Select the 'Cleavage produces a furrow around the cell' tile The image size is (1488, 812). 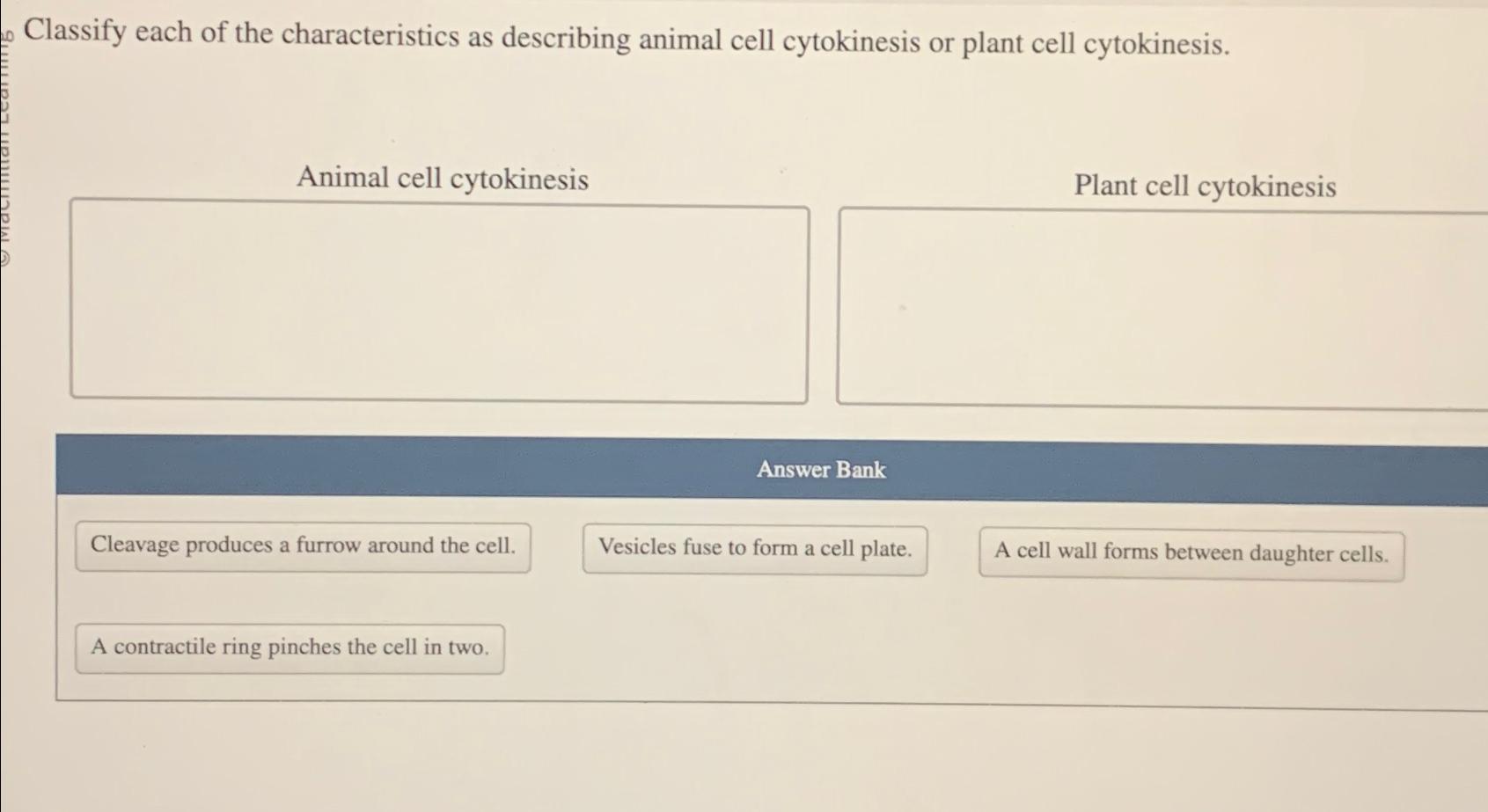[303, 545]
